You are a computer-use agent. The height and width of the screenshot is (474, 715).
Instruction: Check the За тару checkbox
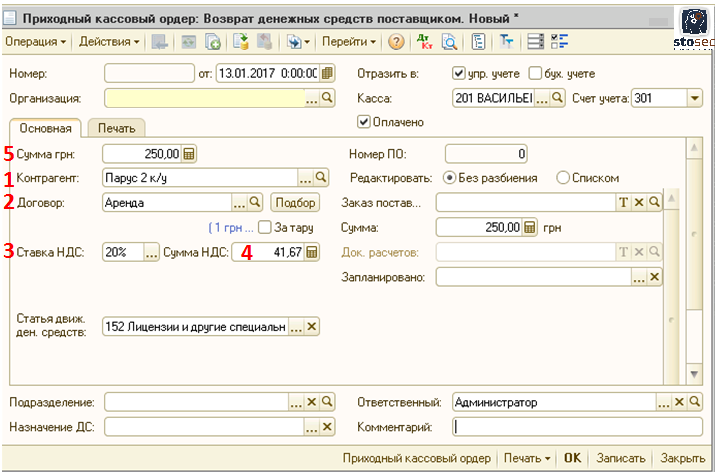(264, 227)
